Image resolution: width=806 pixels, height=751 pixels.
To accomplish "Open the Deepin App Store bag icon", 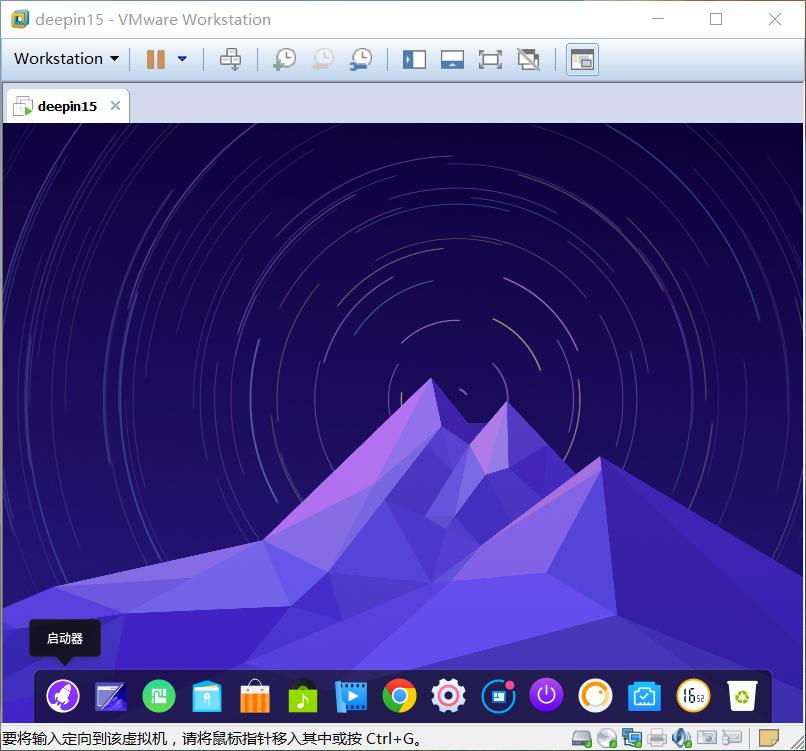I will (x=255, y=696).
